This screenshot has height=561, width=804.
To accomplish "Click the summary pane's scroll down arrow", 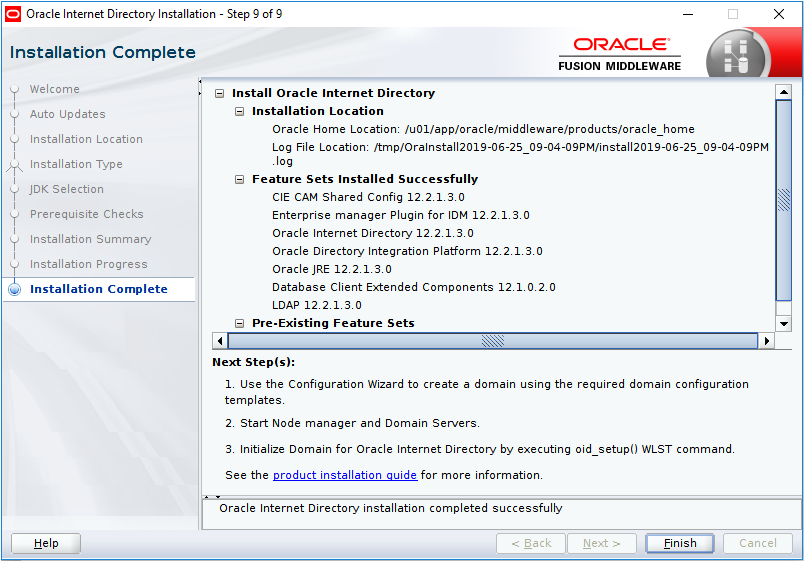I will [x=784, y=323].
